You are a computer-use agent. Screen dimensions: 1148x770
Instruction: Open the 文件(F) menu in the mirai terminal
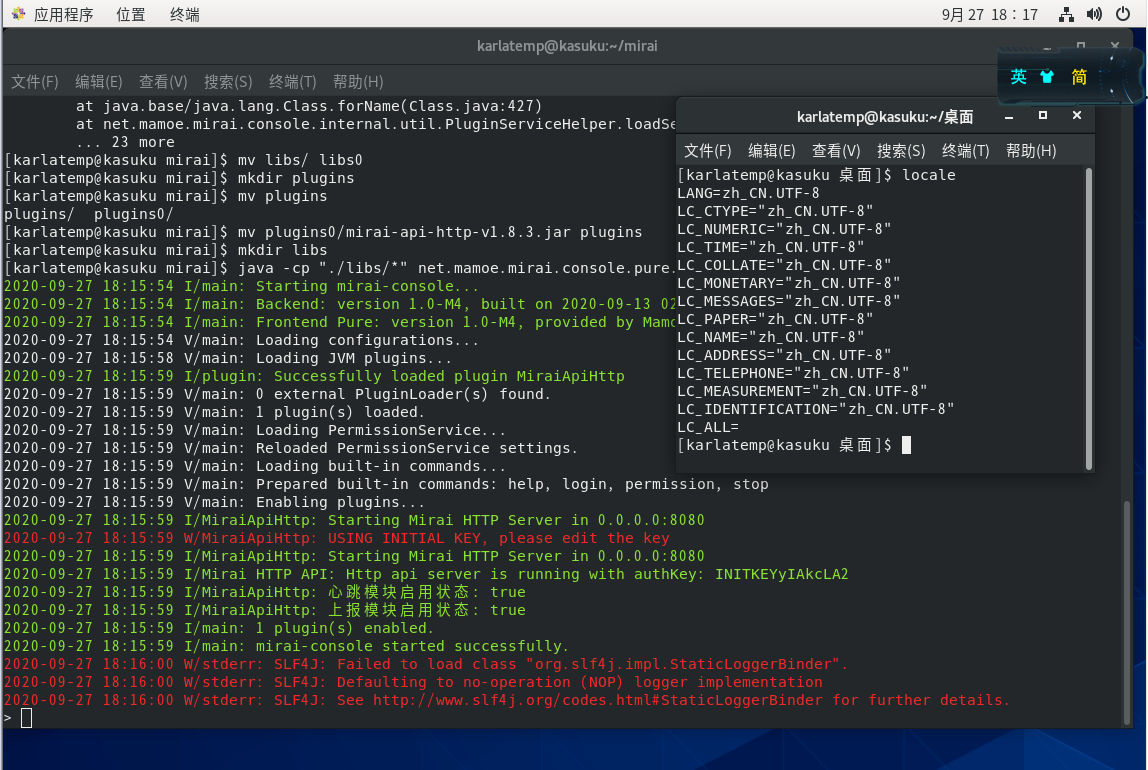tap(34, 81)
